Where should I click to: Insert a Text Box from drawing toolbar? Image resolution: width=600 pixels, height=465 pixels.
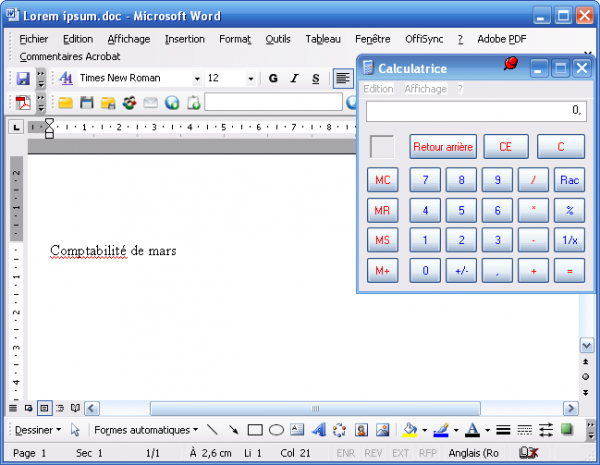click(297, 430)
